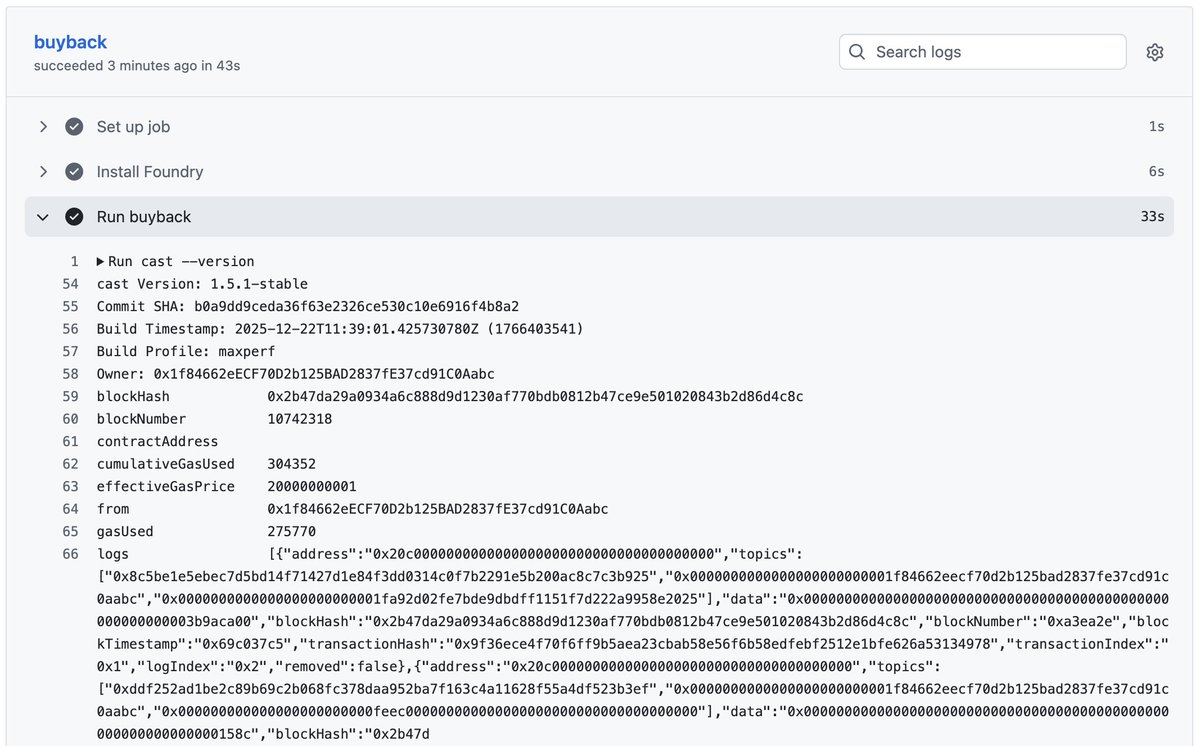1200x746 pixels.
Task: Click the magnifier icon in Search logs
Action: pos(857,52)
